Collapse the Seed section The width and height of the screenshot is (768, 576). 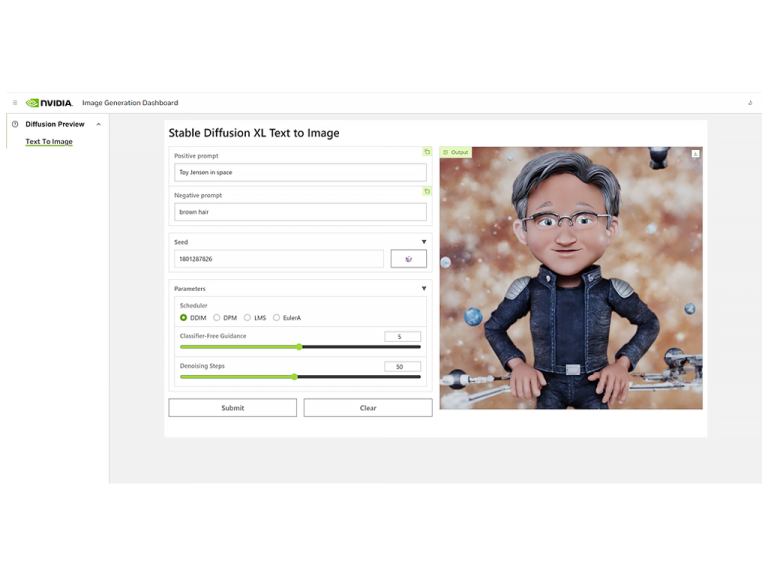(x=424, y=242)
